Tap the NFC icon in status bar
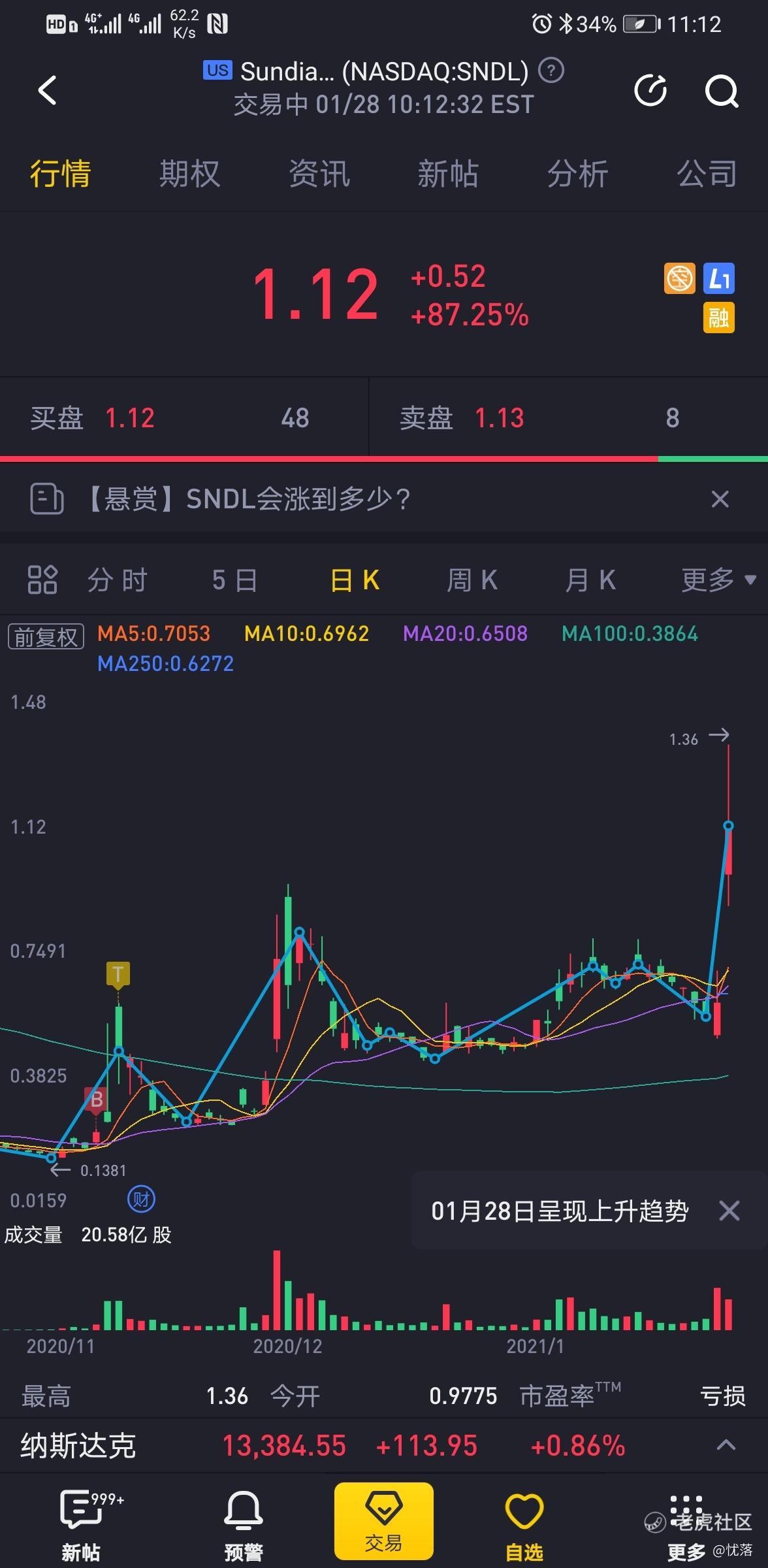Viewport: 768px width, 1568px height. [x=217, y=24]
